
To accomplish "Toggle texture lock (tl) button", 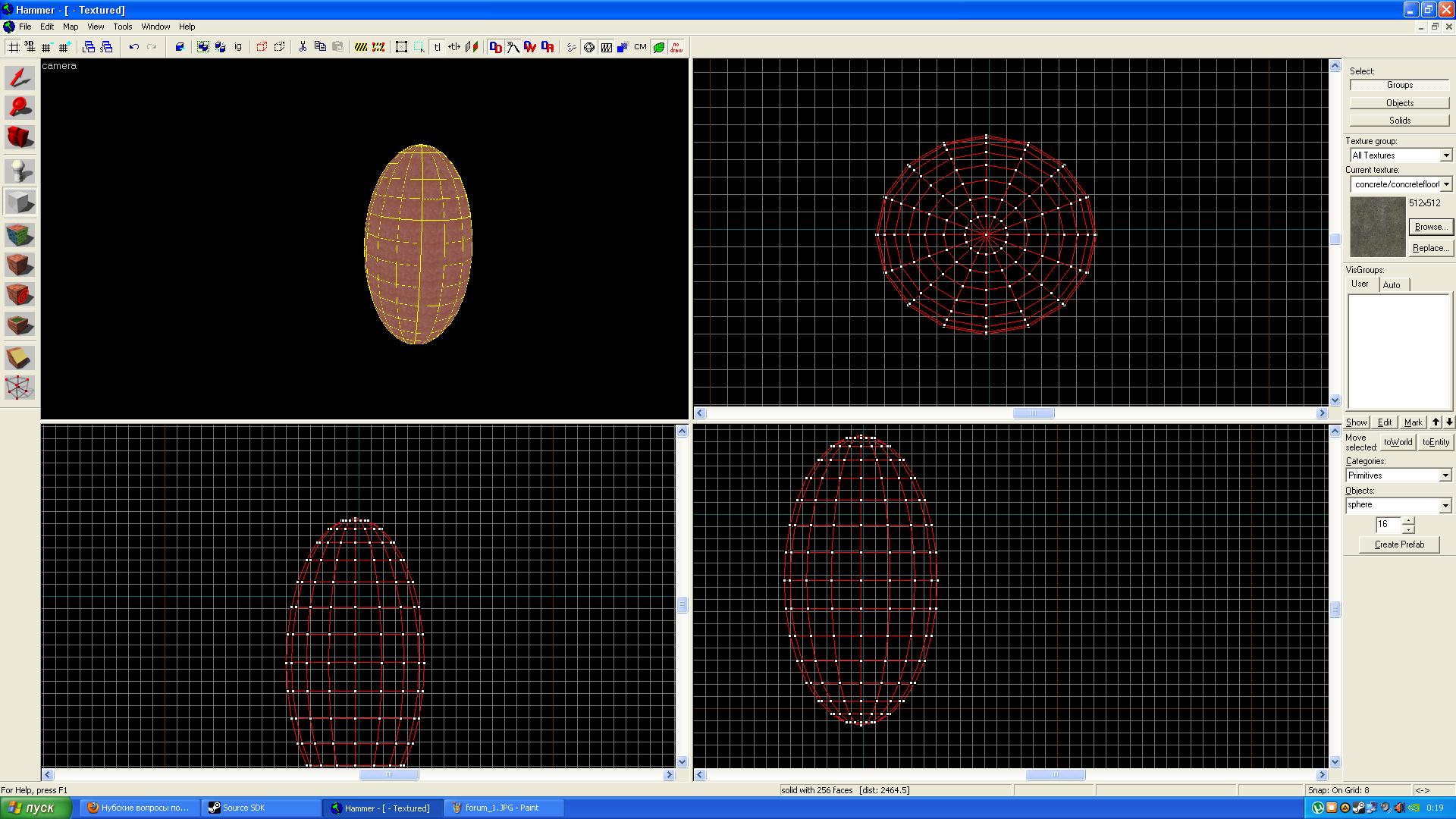I will coord(437,47).
